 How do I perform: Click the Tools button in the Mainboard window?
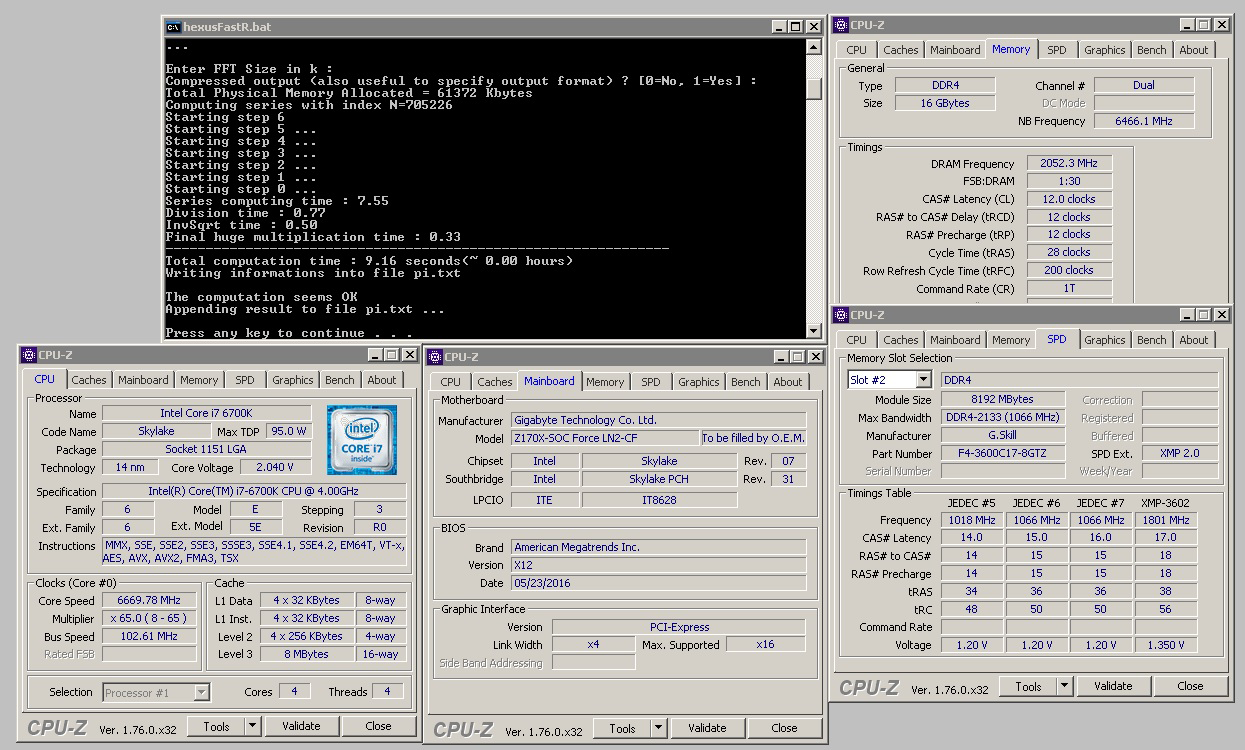[622, 729]
